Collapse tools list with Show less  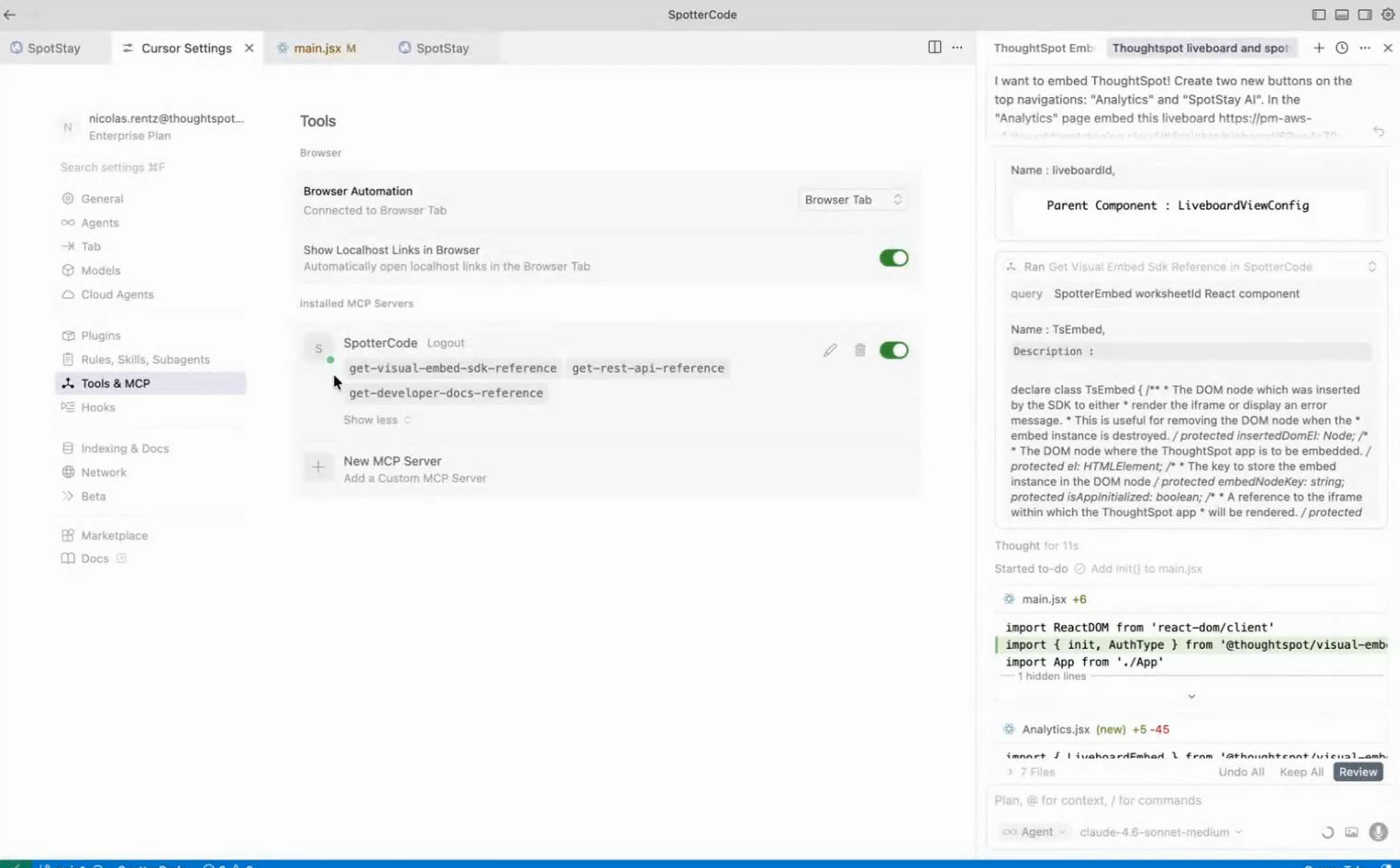coord(376,420)
